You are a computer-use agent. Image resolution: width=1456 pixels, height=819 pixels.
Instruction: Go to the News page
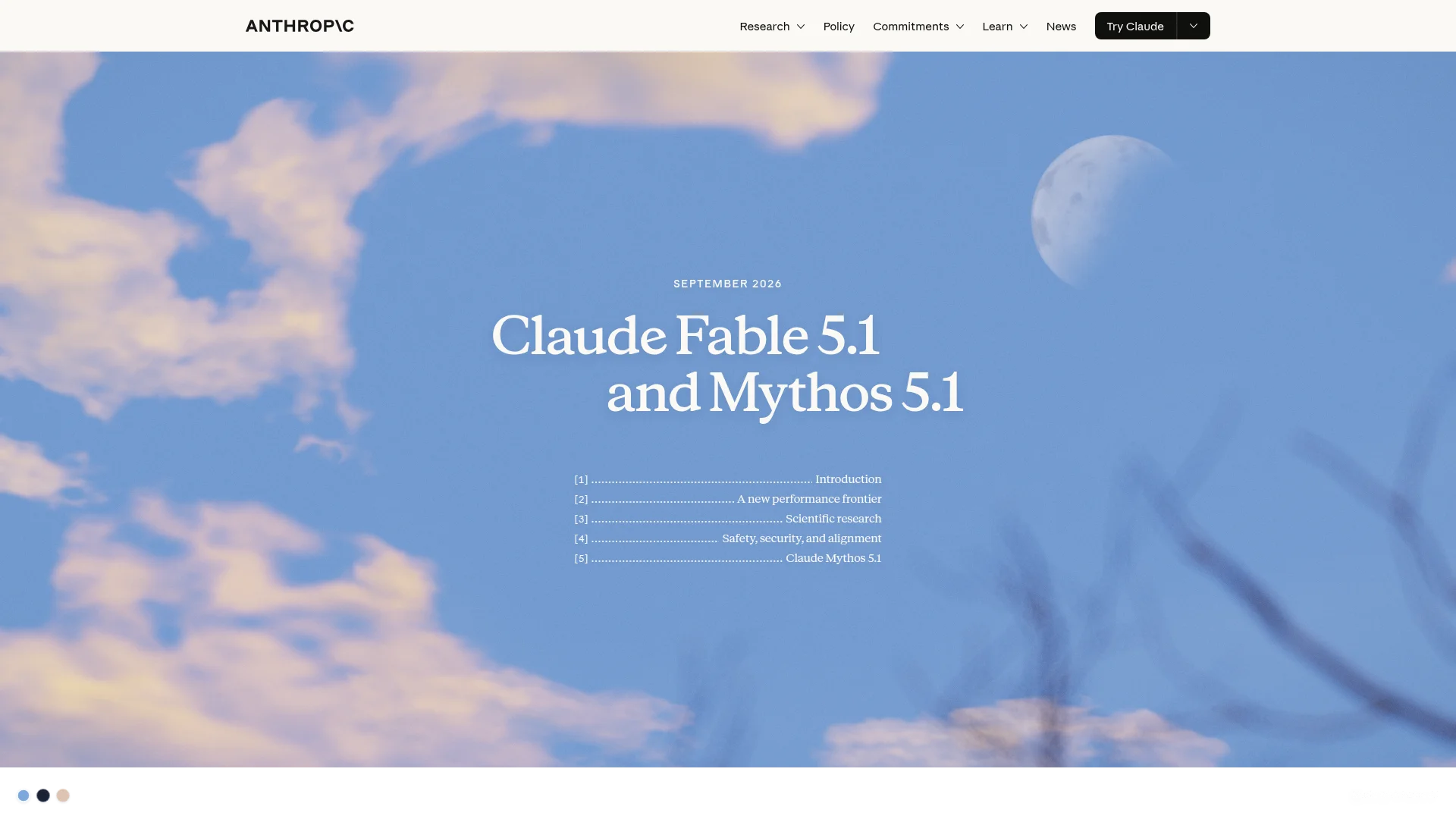click(x=1061, y=26)
